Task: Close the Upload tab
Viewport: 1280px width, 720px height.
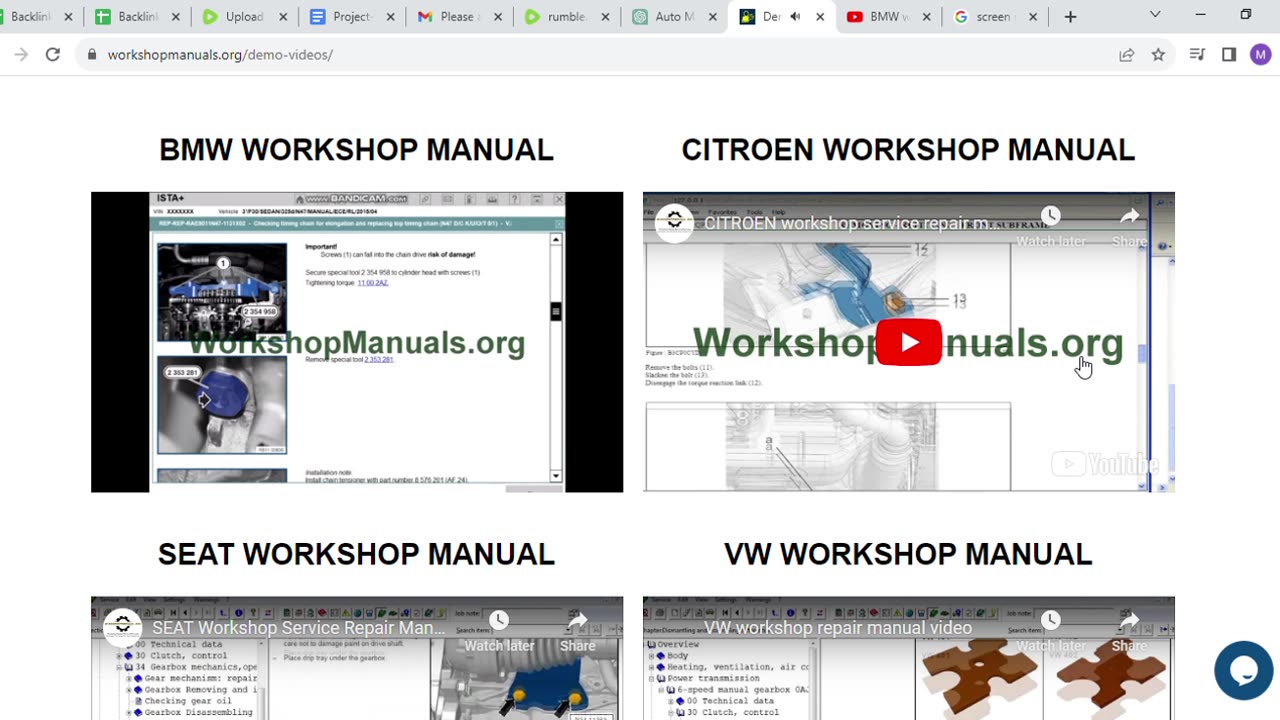Action: [282, 16]
